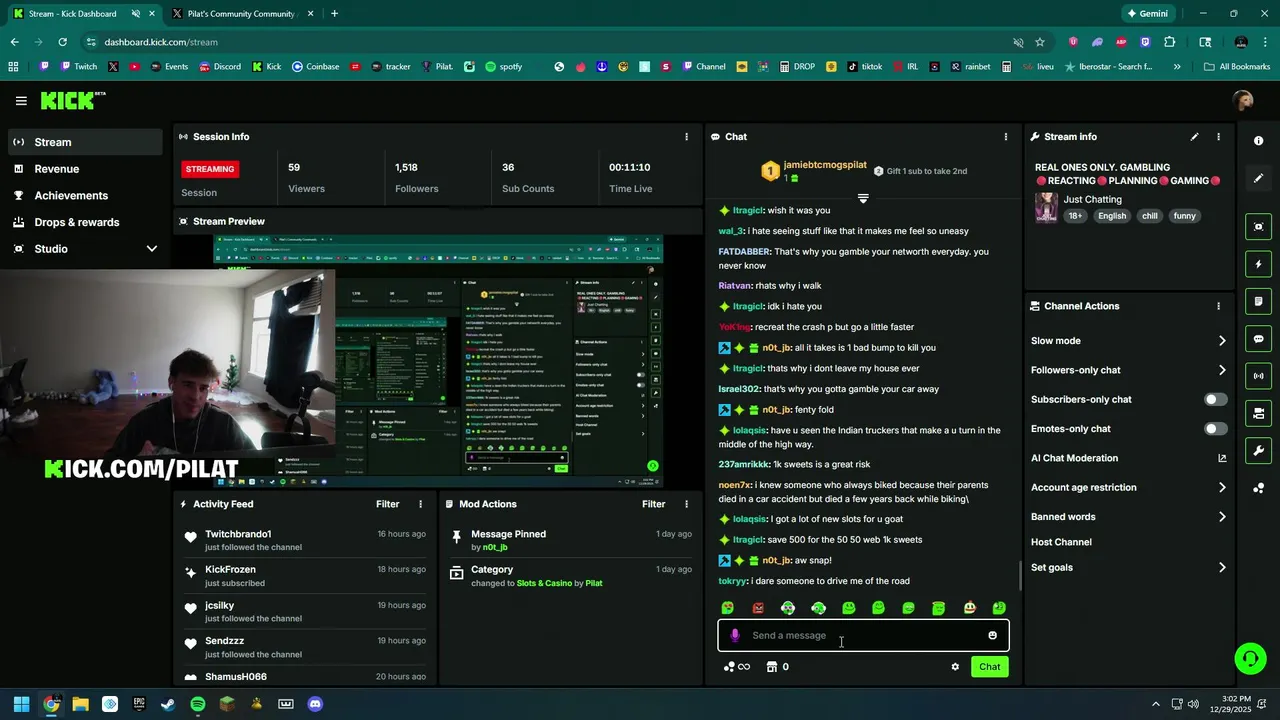This screenshot has height=720, width=1280.
Task: Click the camera screen sidebar icon
Action: click(x=1259, y=413)
